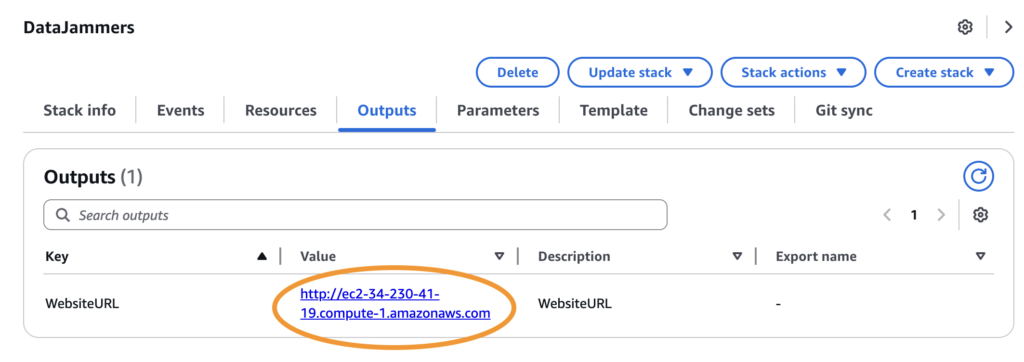Select the Outputs tab
Viewport: 1024px width, 362px height.
coord(387,110)
